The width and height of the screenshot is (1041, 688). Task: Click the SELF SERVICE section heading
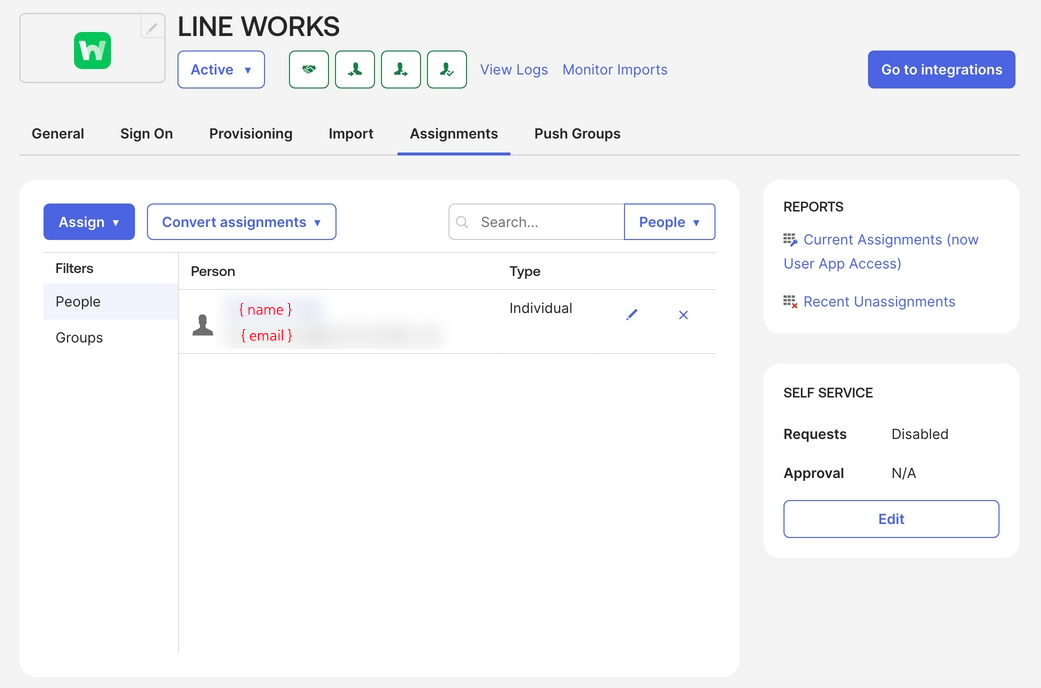(x=828, y=392)
